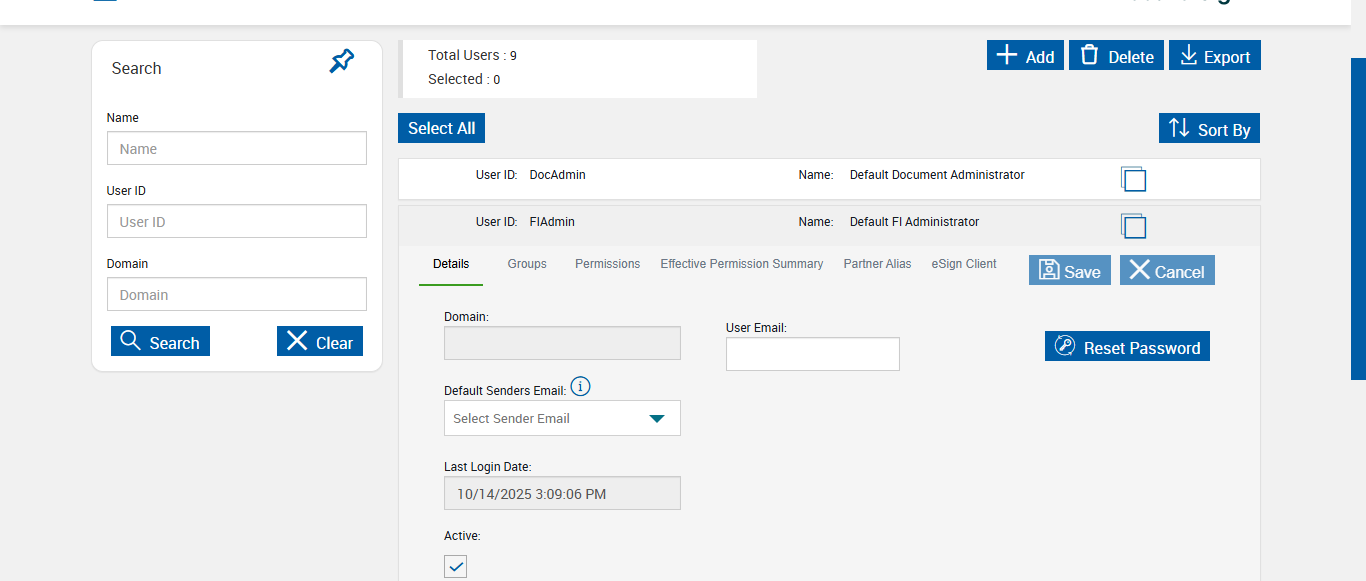
Task: Collapse the FIAdmin user row
Action: pyautogui.click(x=700, y=223)
